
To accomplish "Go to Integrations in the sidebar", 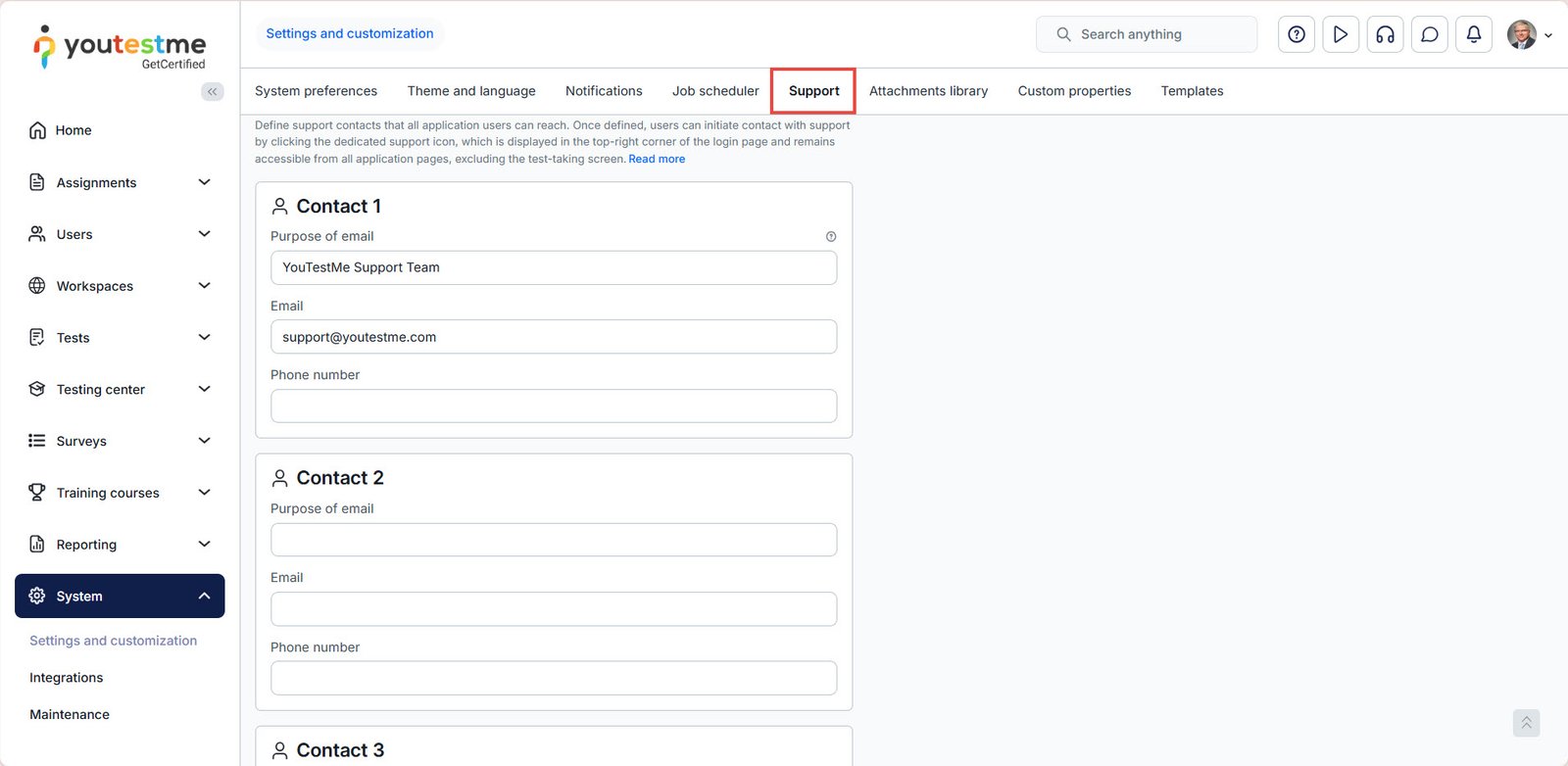I will pos(66,678).
